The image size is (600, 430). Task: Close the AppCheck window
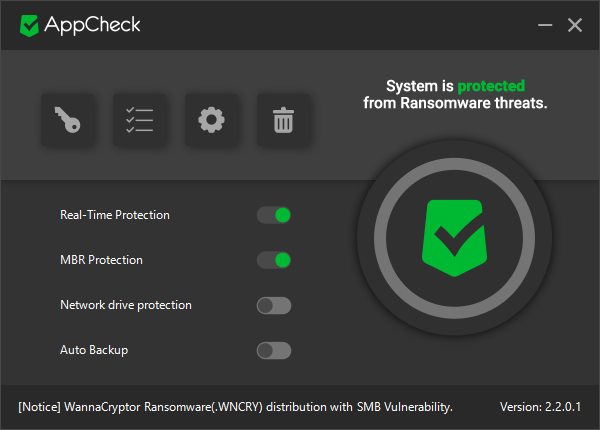(574, 25)
